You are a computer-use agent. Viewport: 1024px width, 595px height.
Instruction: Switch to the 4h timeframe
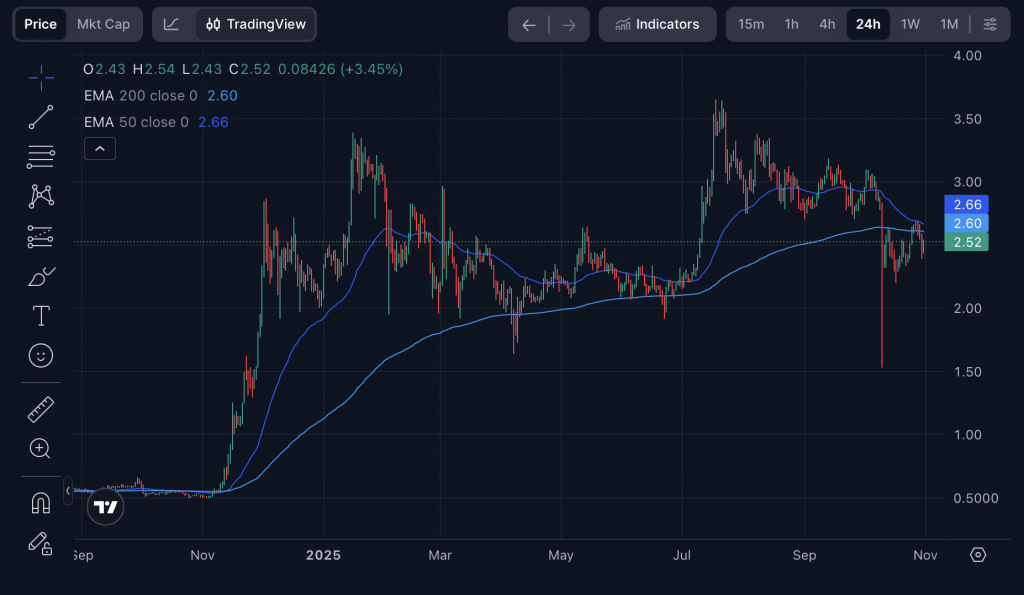(x=827, y=24)
